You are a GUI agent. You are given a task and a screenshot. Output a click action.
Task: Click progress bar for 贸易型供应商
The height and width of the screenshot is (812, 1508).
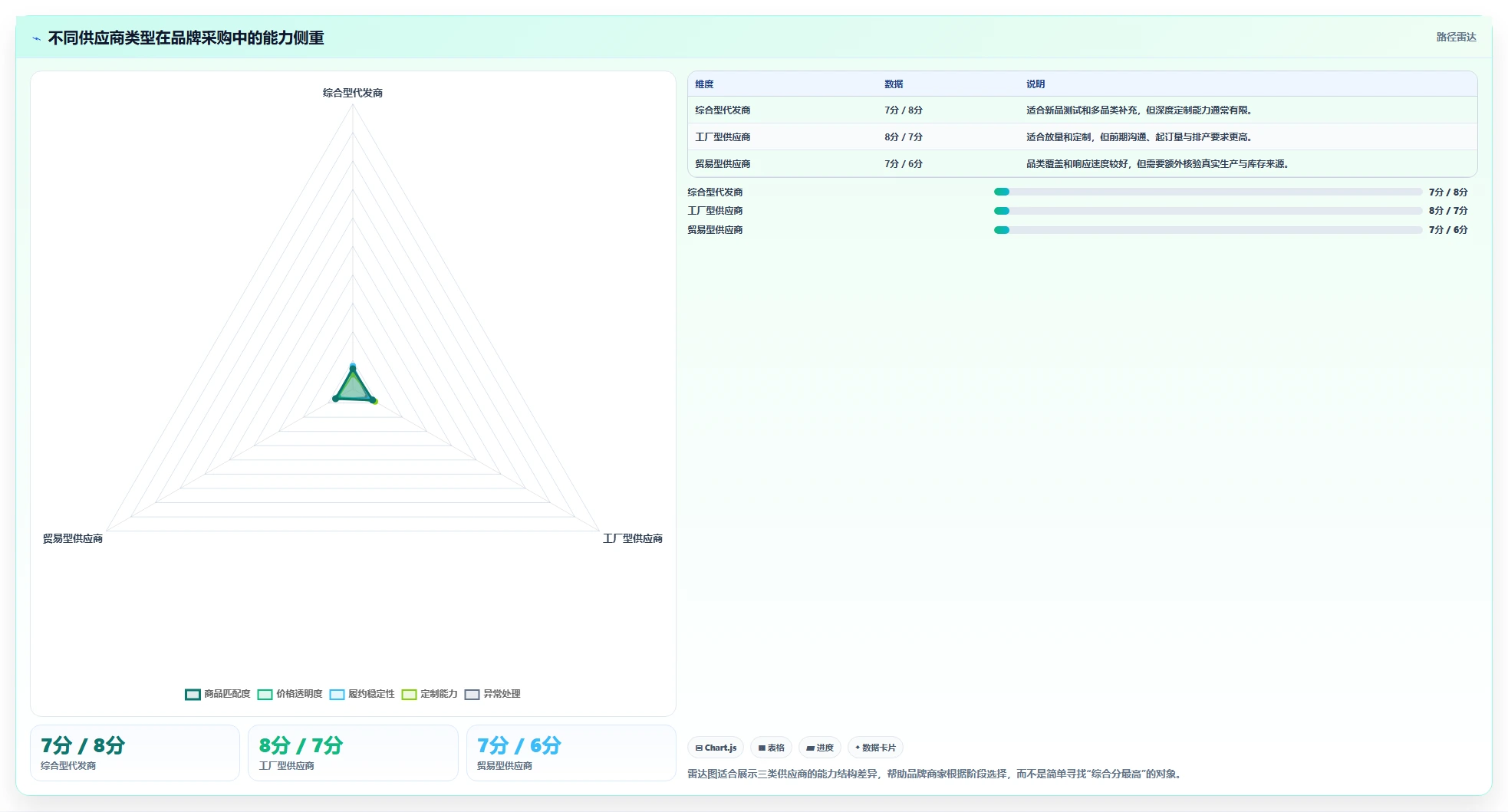(1208, 230)
